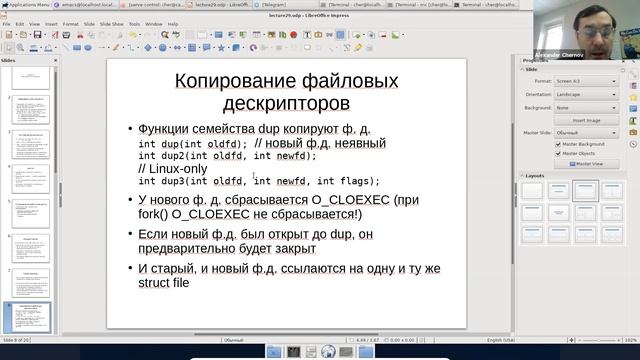Click the terminal icon in bottom dock
The height and width of the screenshot is (360, 640).
[293, 351]
